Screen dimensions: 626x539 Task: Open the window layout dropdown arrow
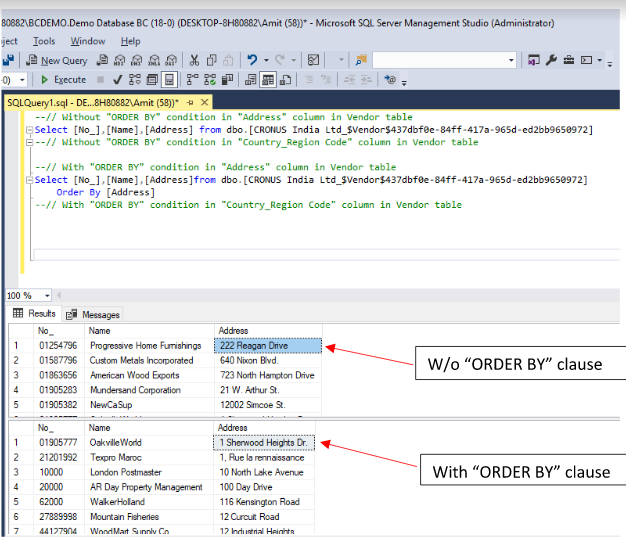click(x=600, y=61)
